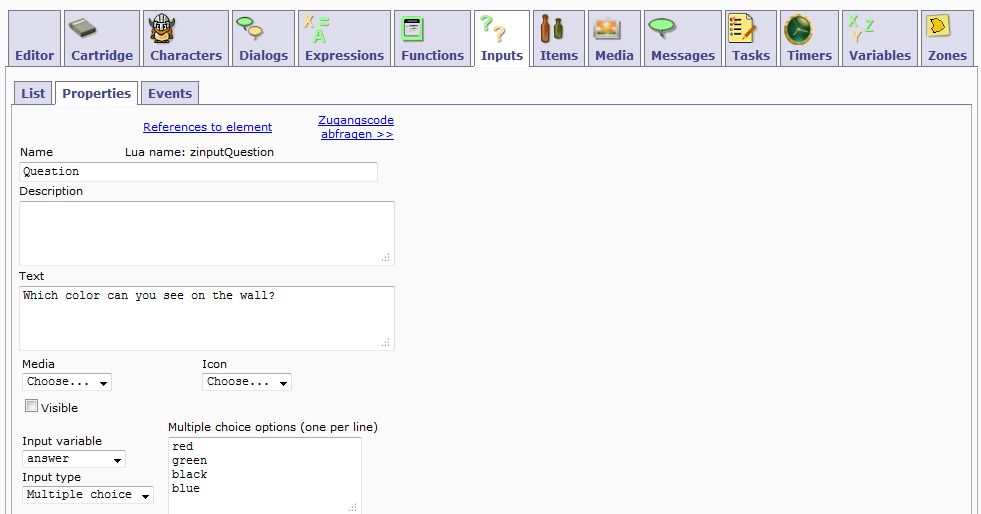Open the Zones map icon
This screenshot has width=981, height=514.
tap(938, 28)
